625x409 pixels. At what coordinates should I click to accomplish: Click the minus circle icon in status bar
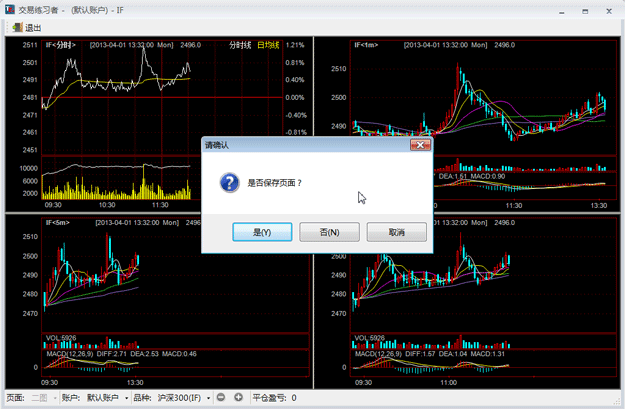221,398
